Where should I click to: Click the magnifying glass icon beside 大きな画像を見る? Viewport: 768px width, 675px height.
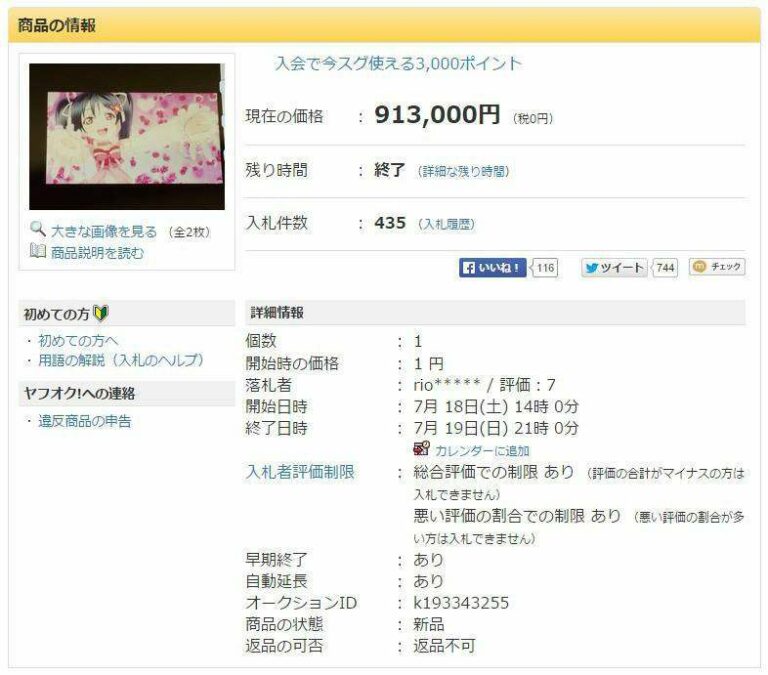(x=38, y=229)
